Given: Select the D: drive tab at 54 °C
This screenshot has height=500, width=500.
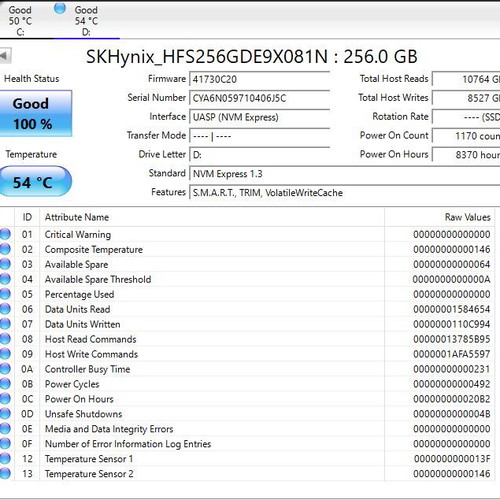Looking at the screenshot, I should tap(86, 21).
